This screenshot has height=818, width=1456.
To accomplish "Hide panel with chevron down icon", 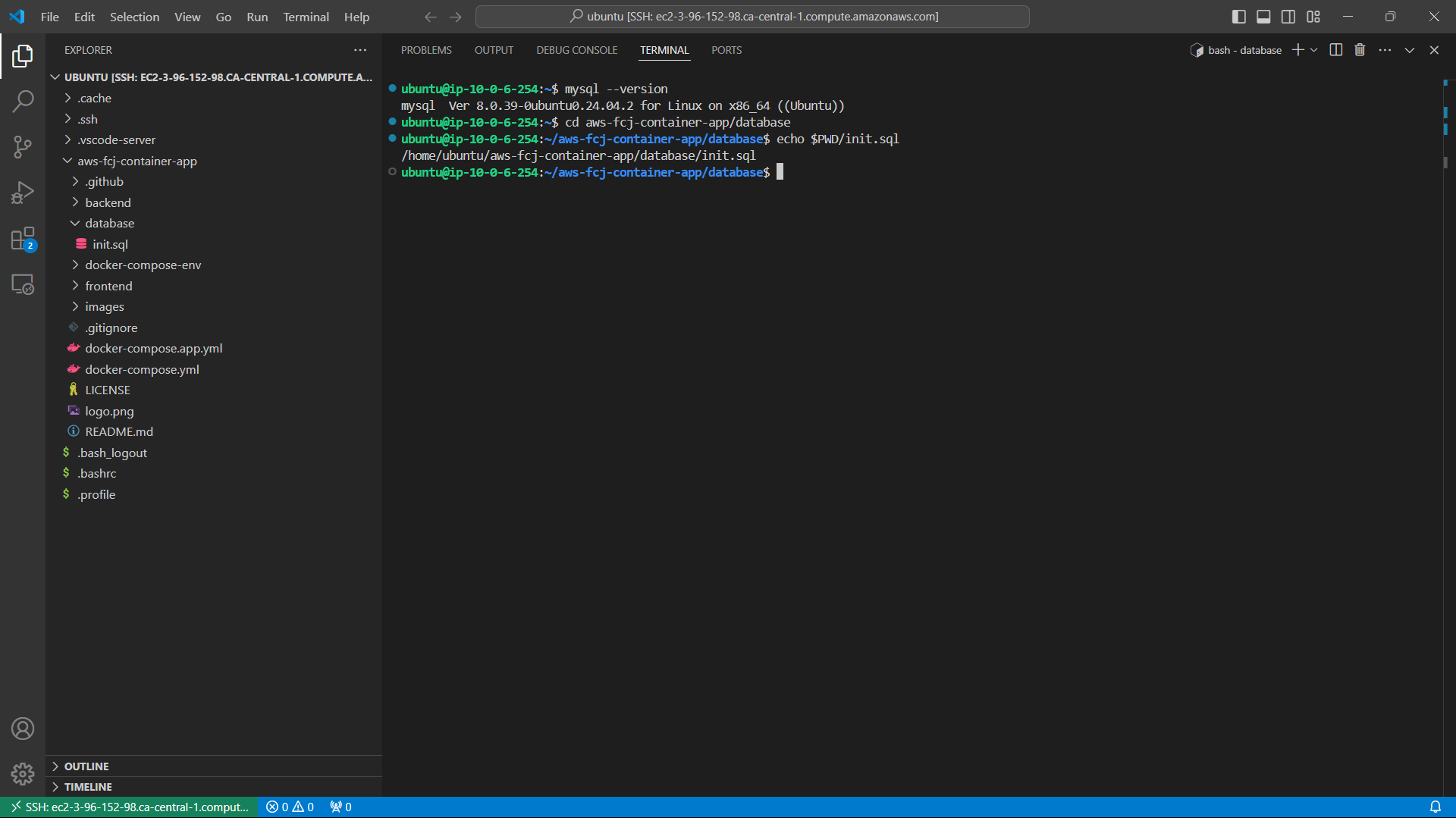I will (1410, 50).
